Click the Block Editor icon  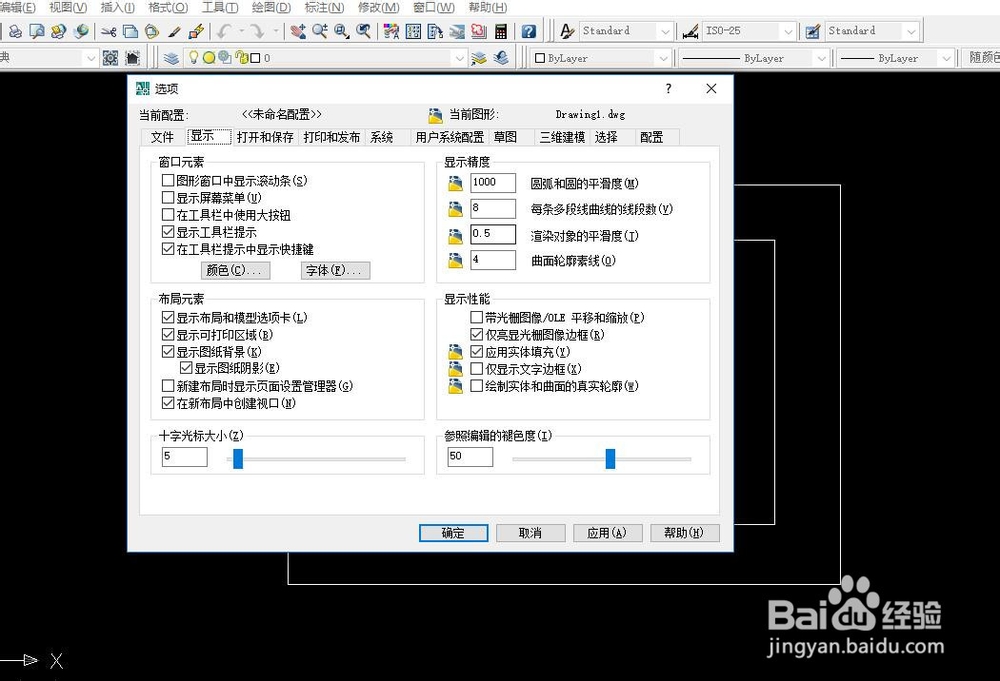click(196, 31)
